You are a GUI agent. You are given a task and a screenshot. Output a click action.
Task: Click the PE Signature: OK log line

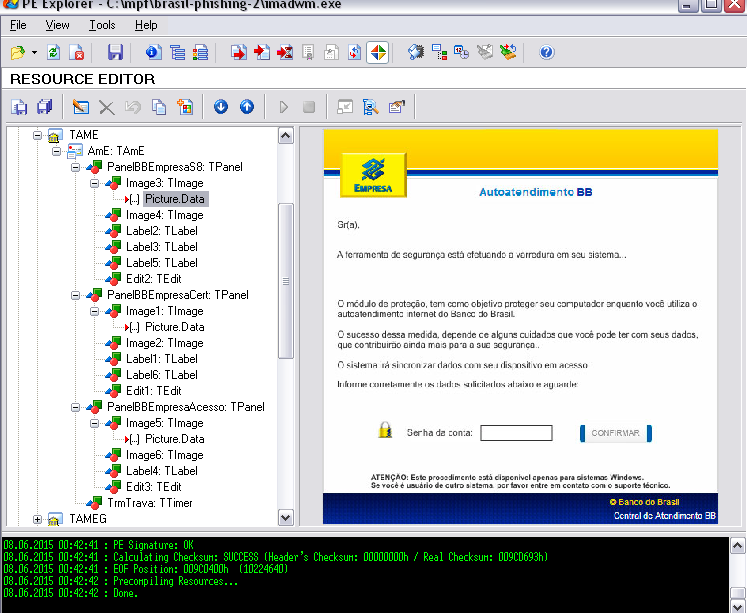pyautogui.click(x=99, y=545)
